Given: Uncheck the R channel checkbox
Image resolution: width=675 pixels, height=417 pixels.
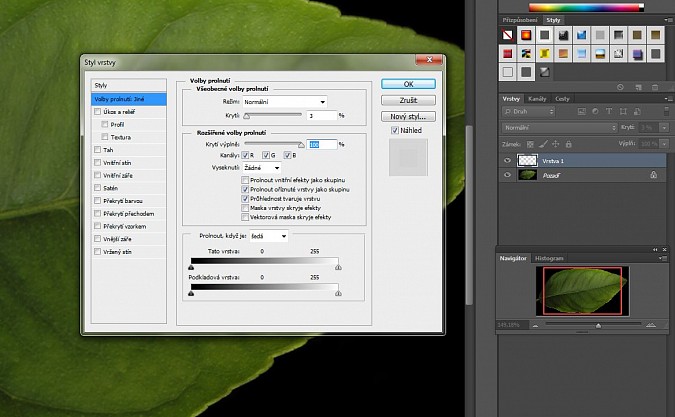Looking at the screenshot, I should [x=245, y=155].
